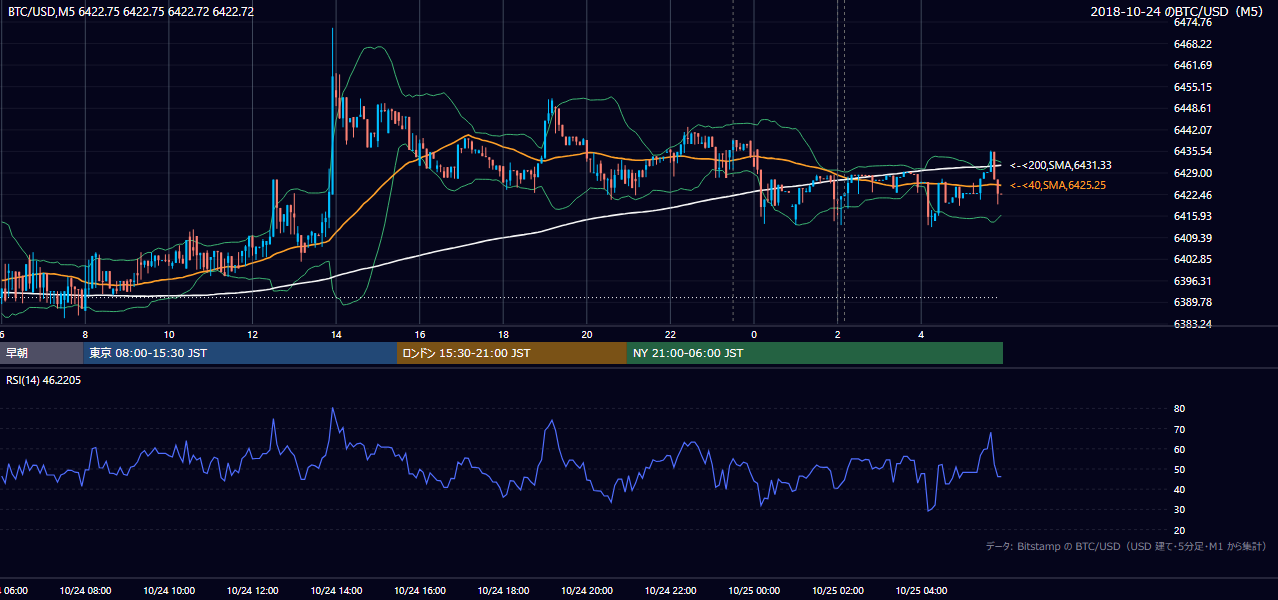
Task: Click price level 6468.22 on the price axis
Action: pos(1192,44)
